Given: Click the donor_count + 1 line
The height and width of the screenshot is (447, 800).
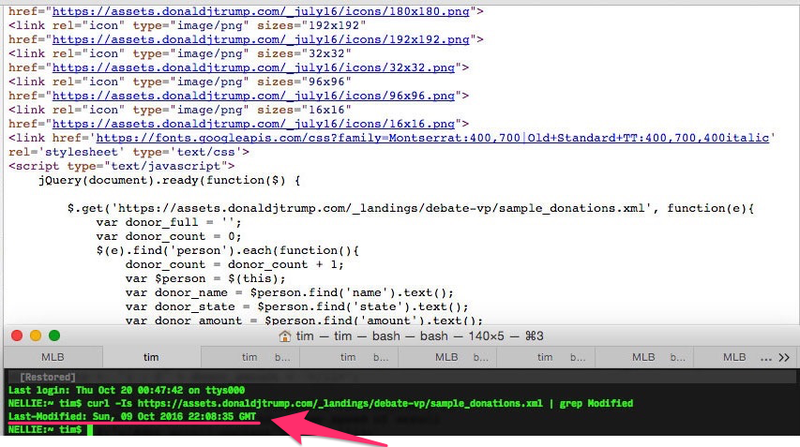Looking at the screenshot, I should click(x=235, y=264).
